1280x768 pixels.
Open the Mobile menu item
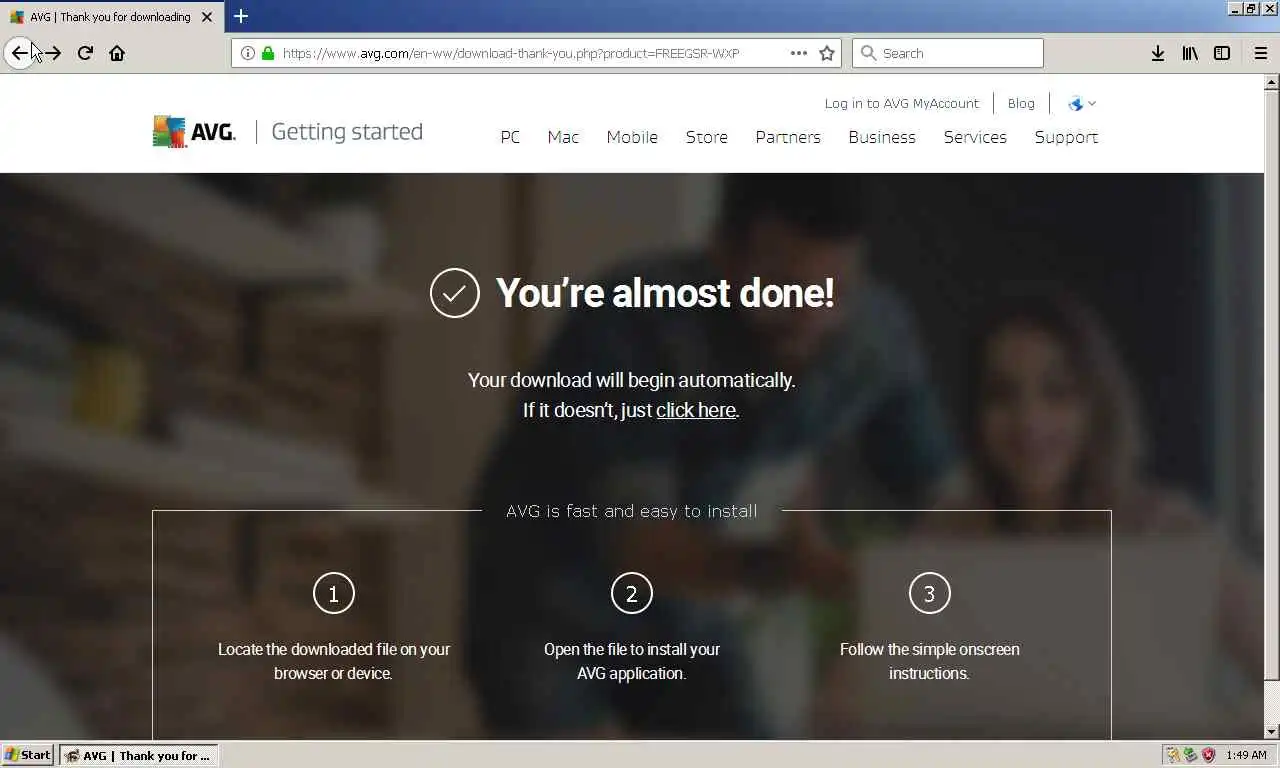click(632, 137)
